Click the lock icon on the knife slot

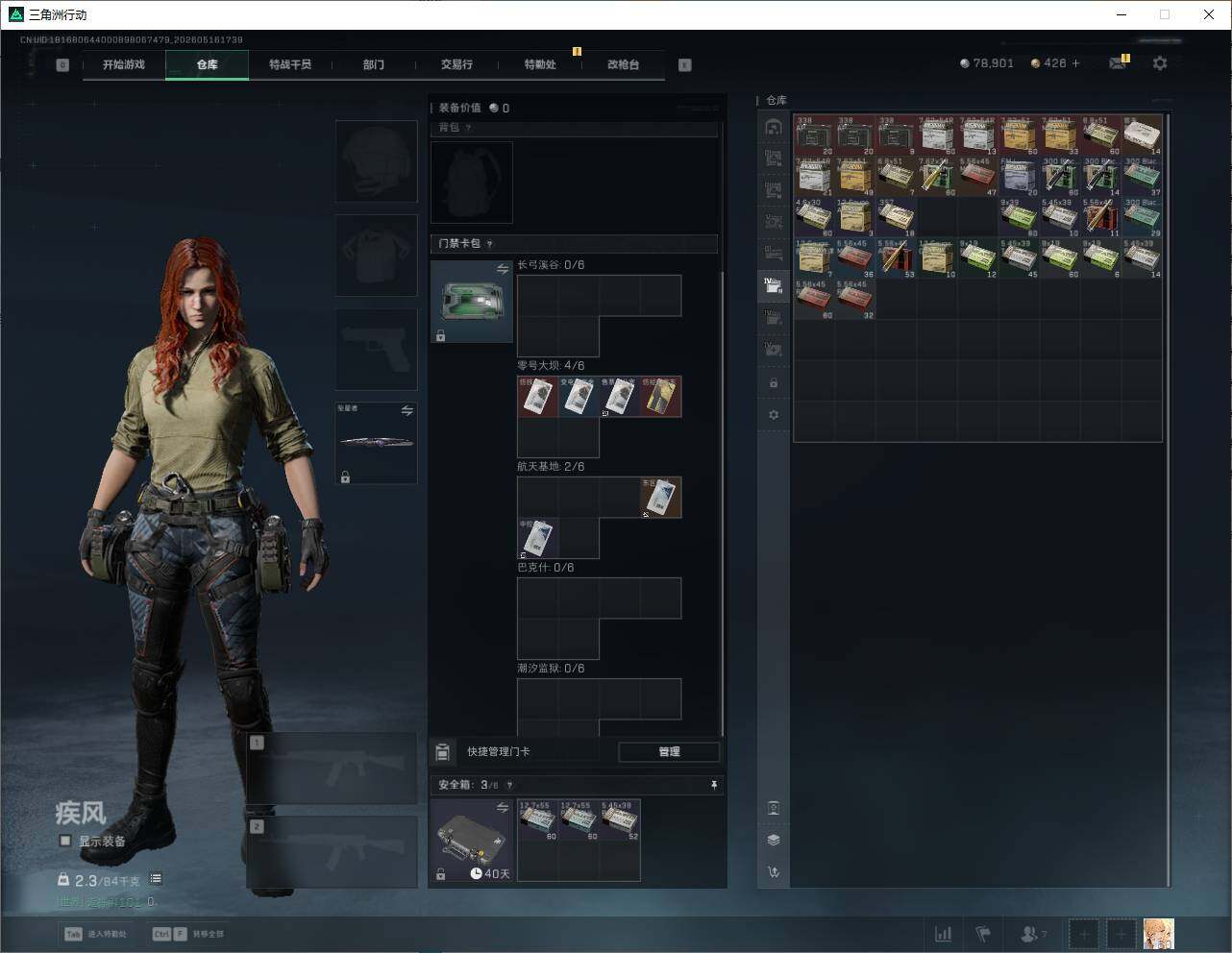click(x=345, y=476)
